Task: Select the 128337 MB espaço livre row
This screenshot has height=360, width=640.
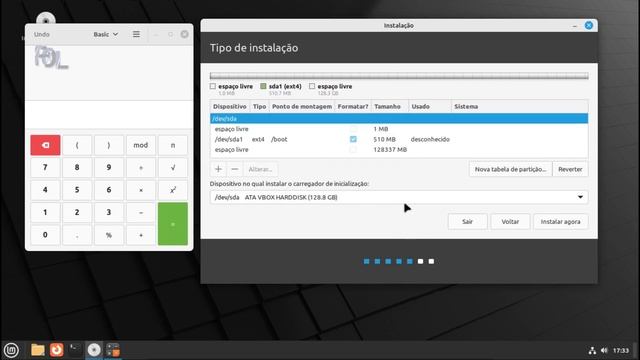Action: pyautogui.click(x=399, y=150)
